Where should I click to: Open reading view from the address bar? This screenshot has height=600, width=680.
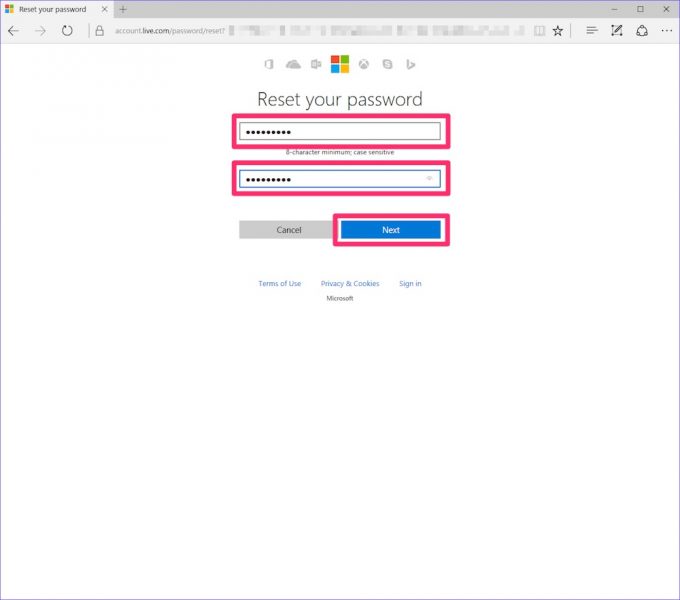click(539, 31)
